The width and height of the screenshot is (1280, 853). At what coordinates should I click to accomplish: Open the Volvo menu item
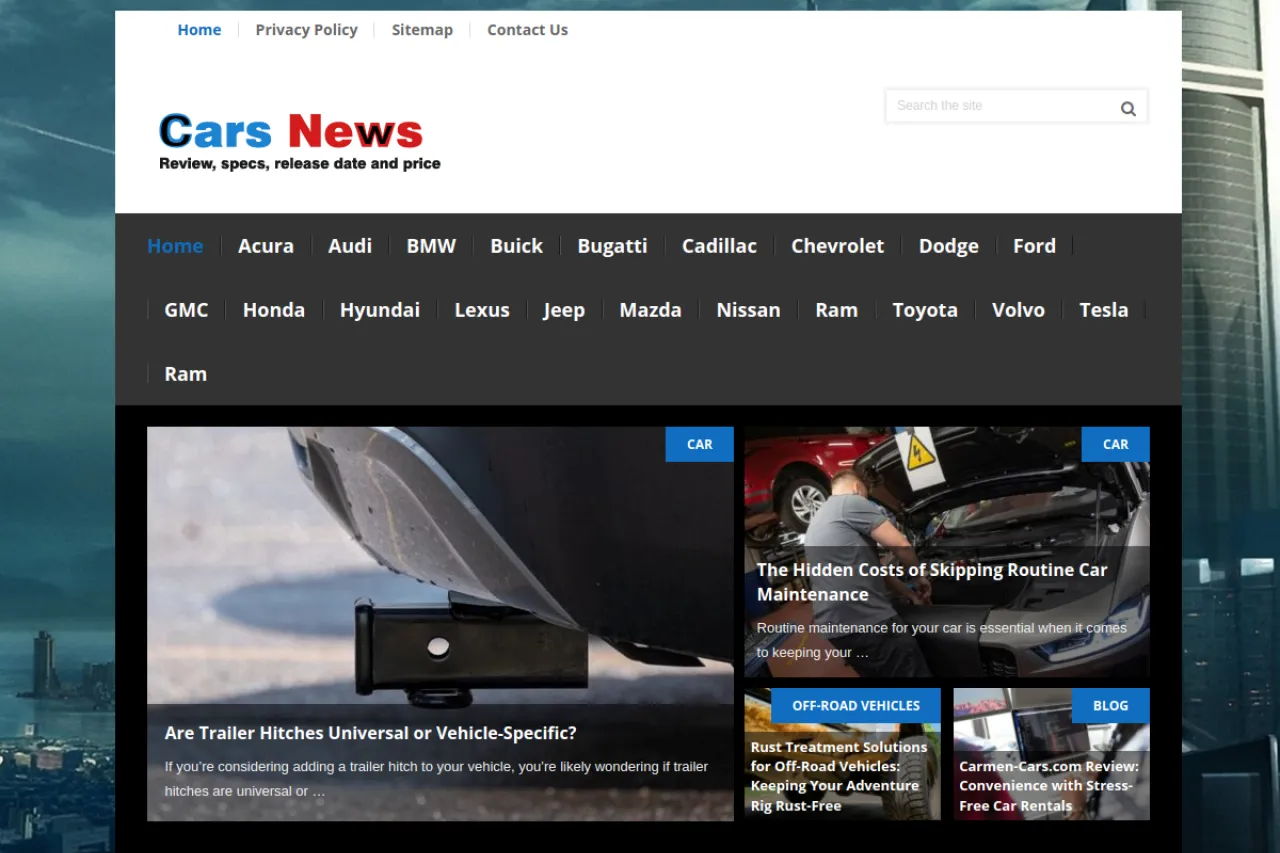coord(1018,310)
